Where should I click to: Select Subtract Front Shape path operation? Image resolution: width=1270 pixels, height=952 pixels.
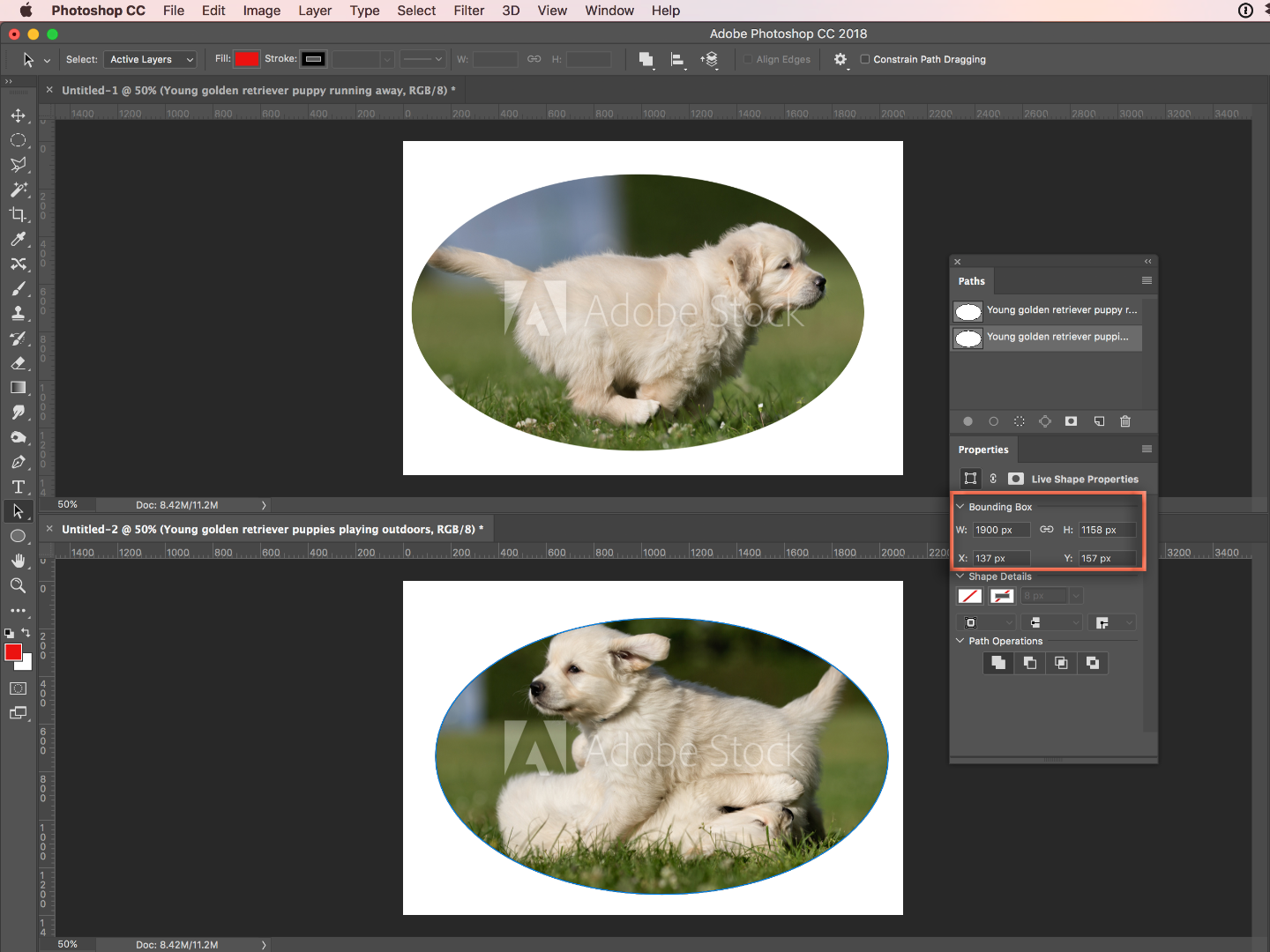pos(1030,663)
